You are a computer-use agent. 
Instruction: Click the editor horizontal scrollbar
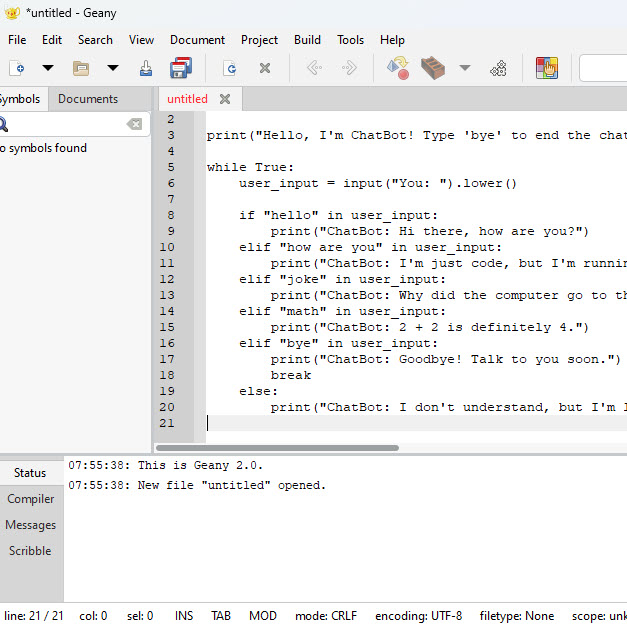click(280, 448)
